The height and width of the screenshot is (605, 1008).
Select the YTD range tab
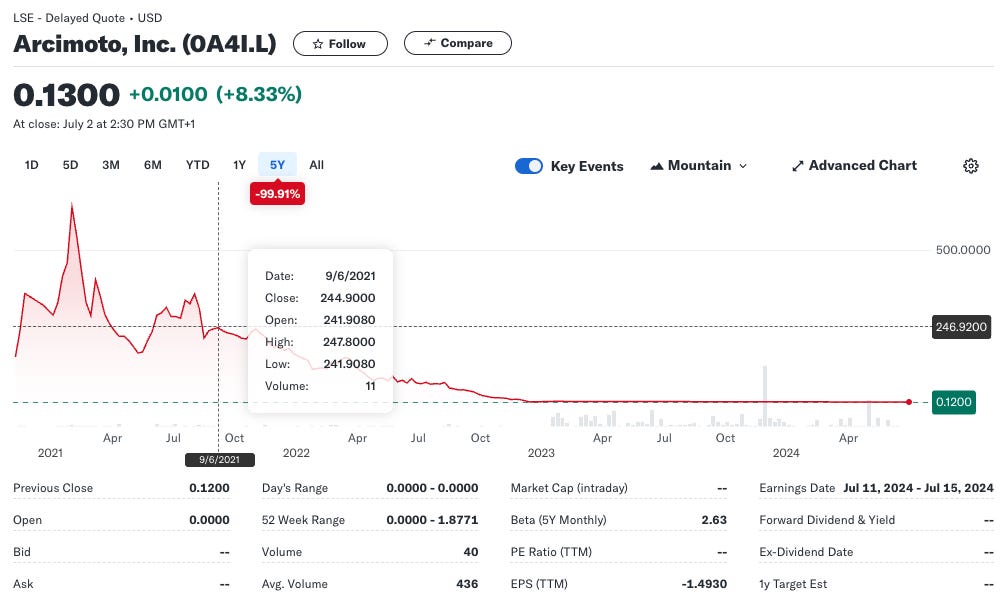pos(198,165)
